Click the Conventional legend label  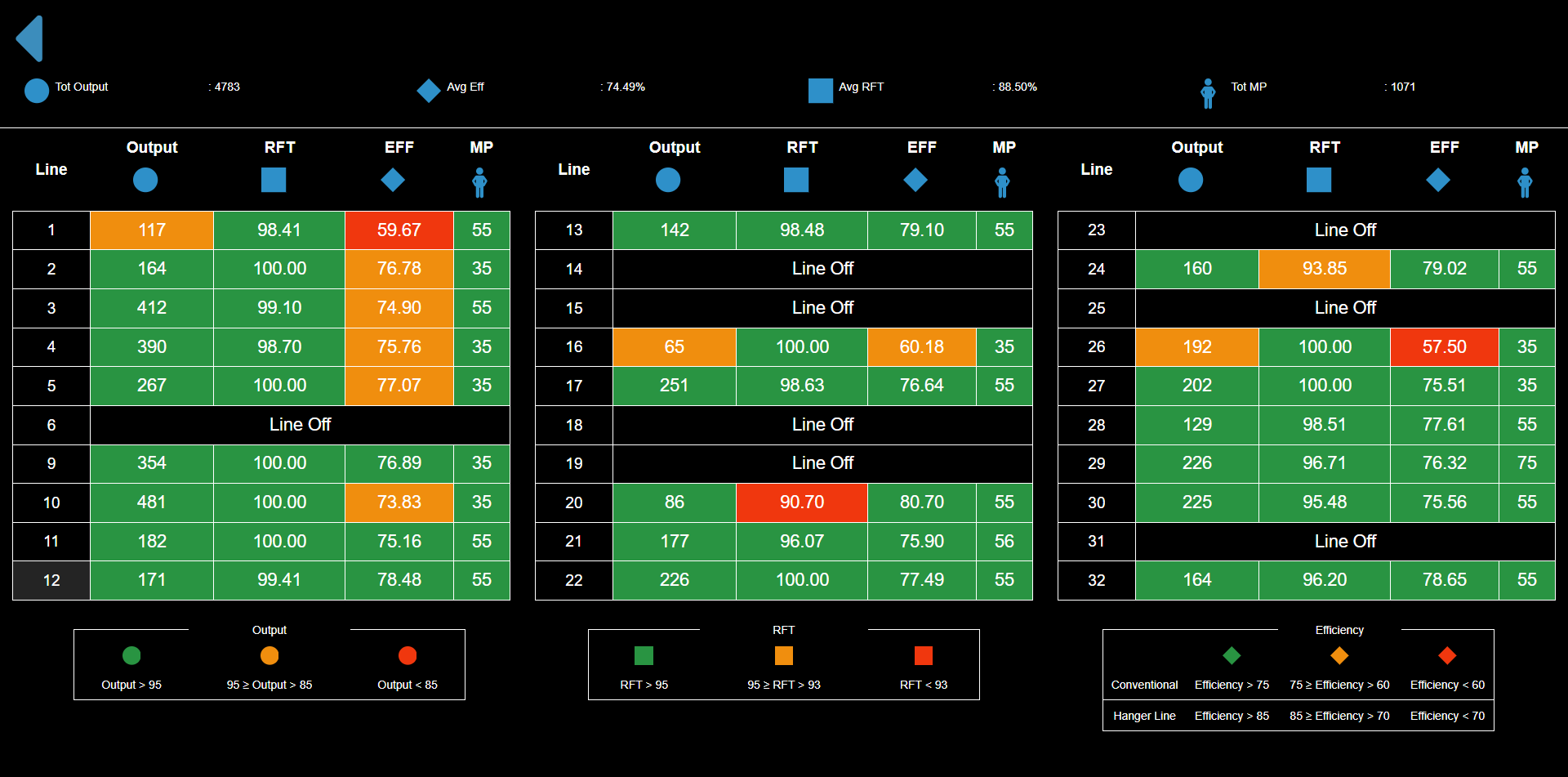click(x=1144, y=685)
